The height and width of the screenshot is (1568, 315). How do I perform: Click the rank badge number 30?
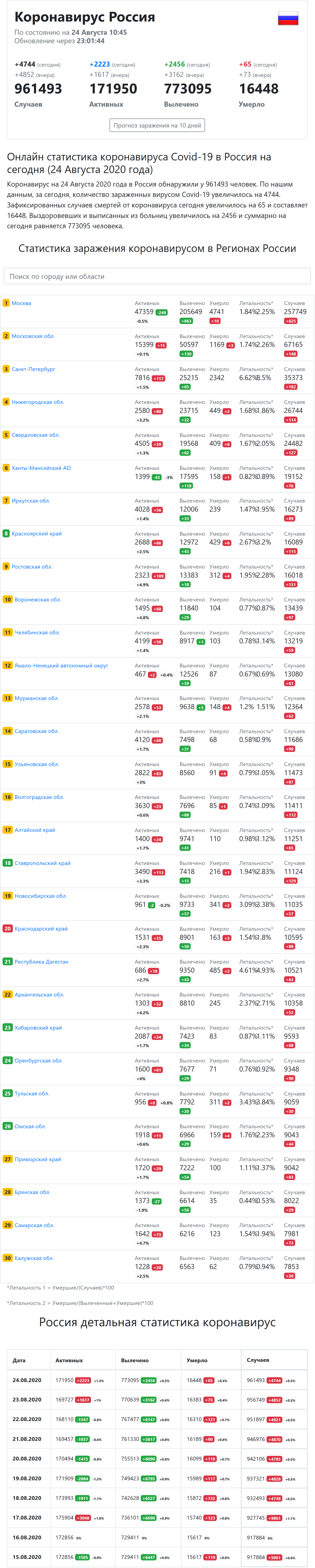(x=7, y=1258)
